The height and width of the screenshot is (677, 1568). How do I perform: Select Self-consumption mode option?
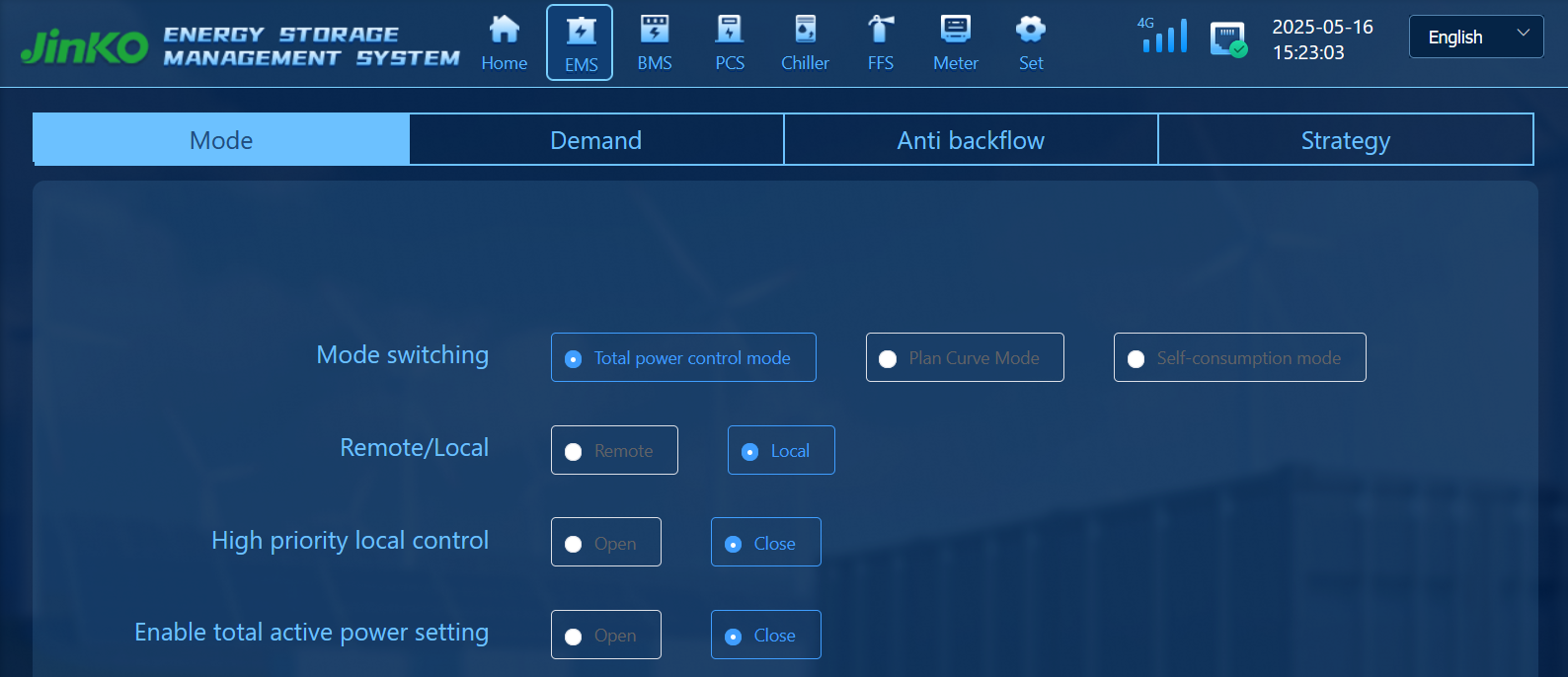pyautogui.click(x=1239, y=358)
